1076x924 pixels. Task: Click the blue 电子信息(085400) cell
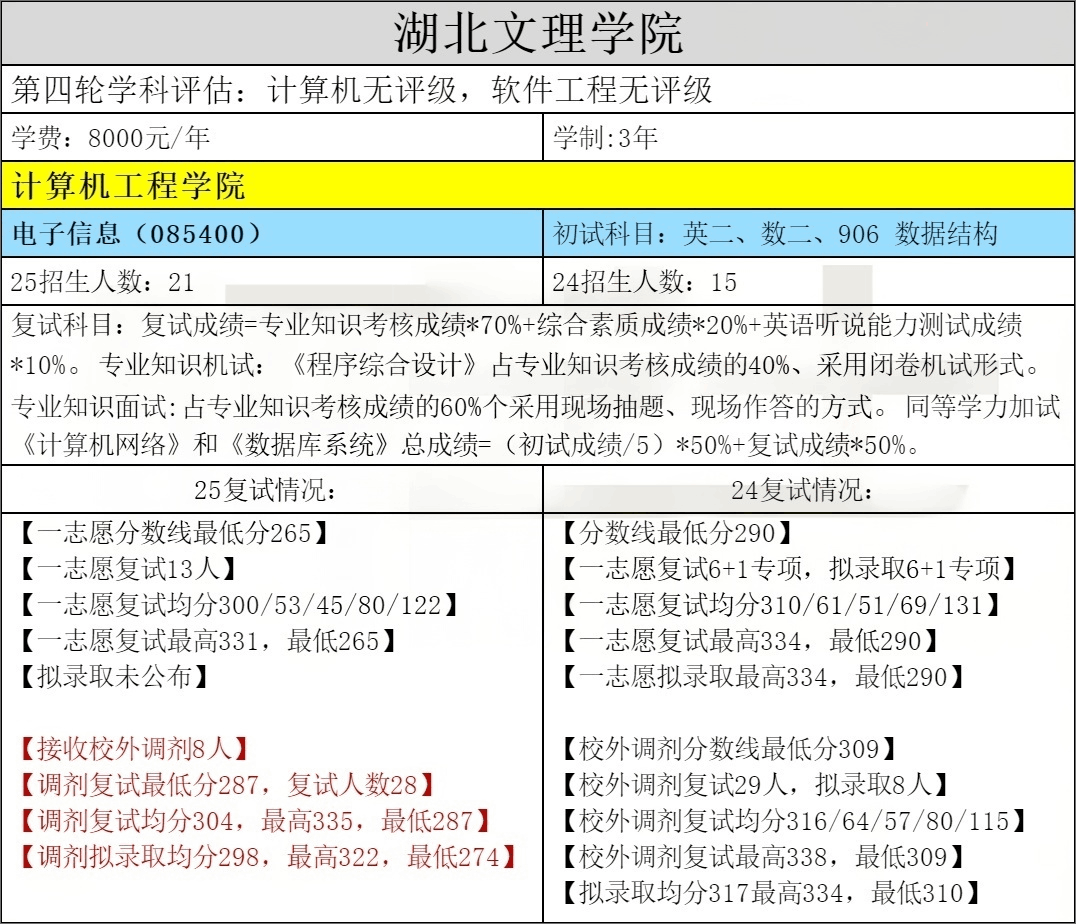pos(138,234)
